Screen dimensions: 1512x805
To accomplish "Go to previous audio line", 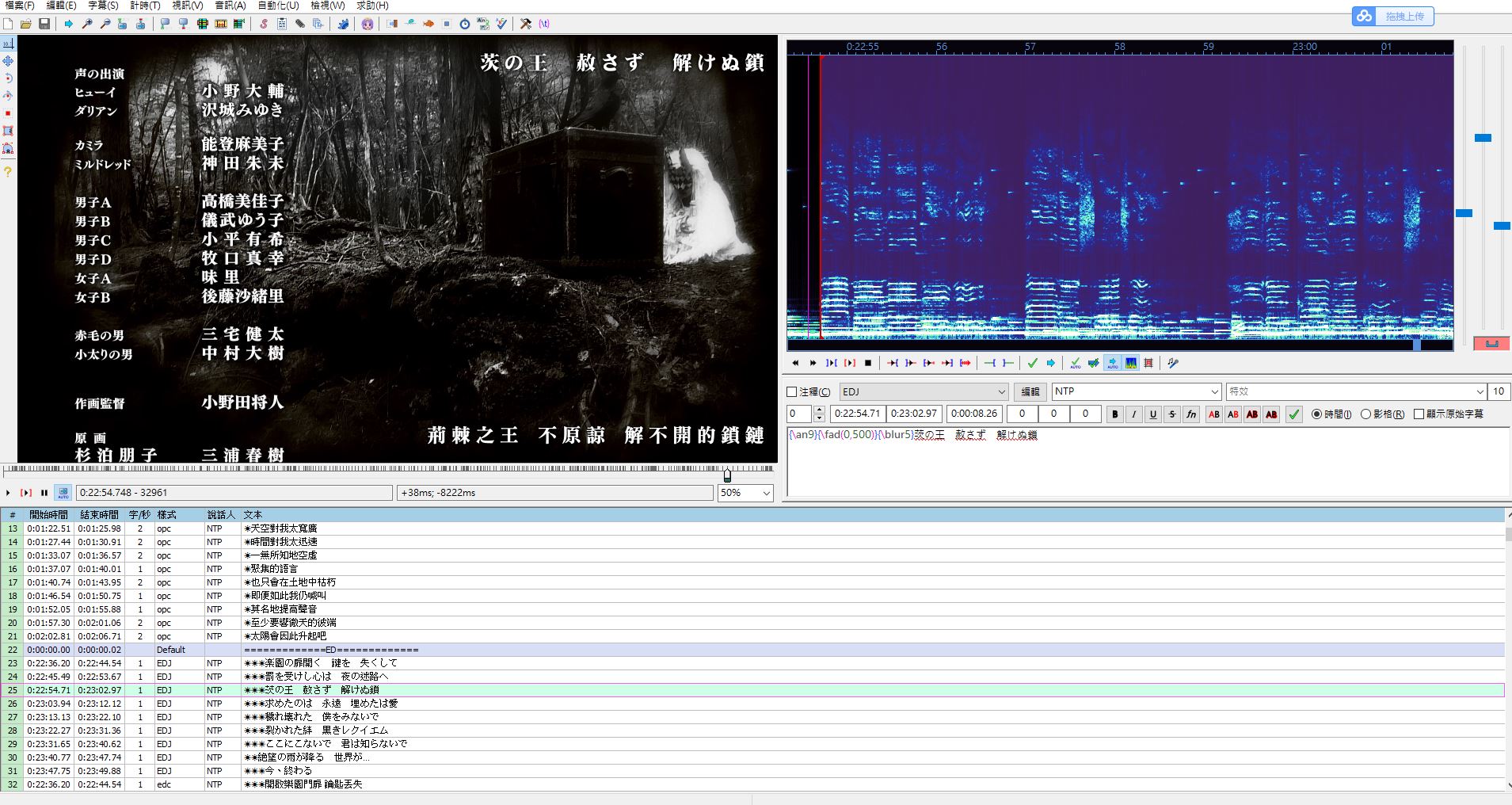I will [795, 363].
